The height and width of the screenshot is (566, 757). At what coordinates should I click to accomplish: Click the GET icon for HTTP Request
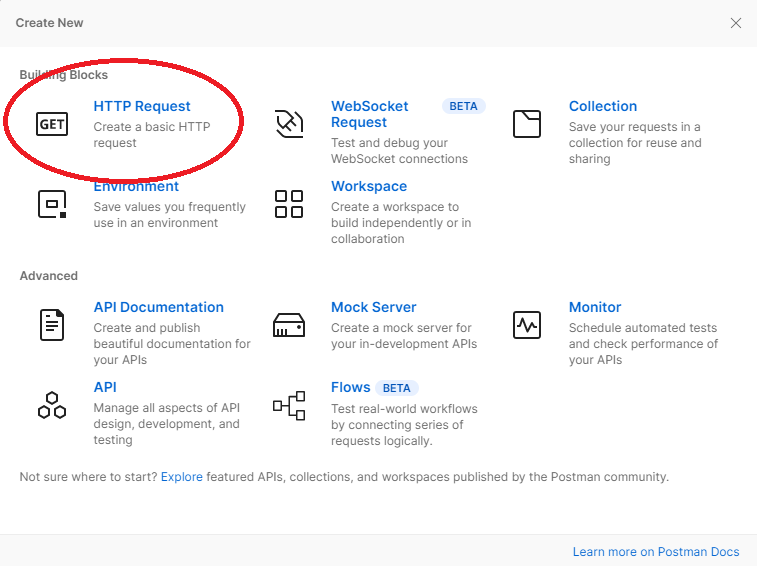point(52,124)
